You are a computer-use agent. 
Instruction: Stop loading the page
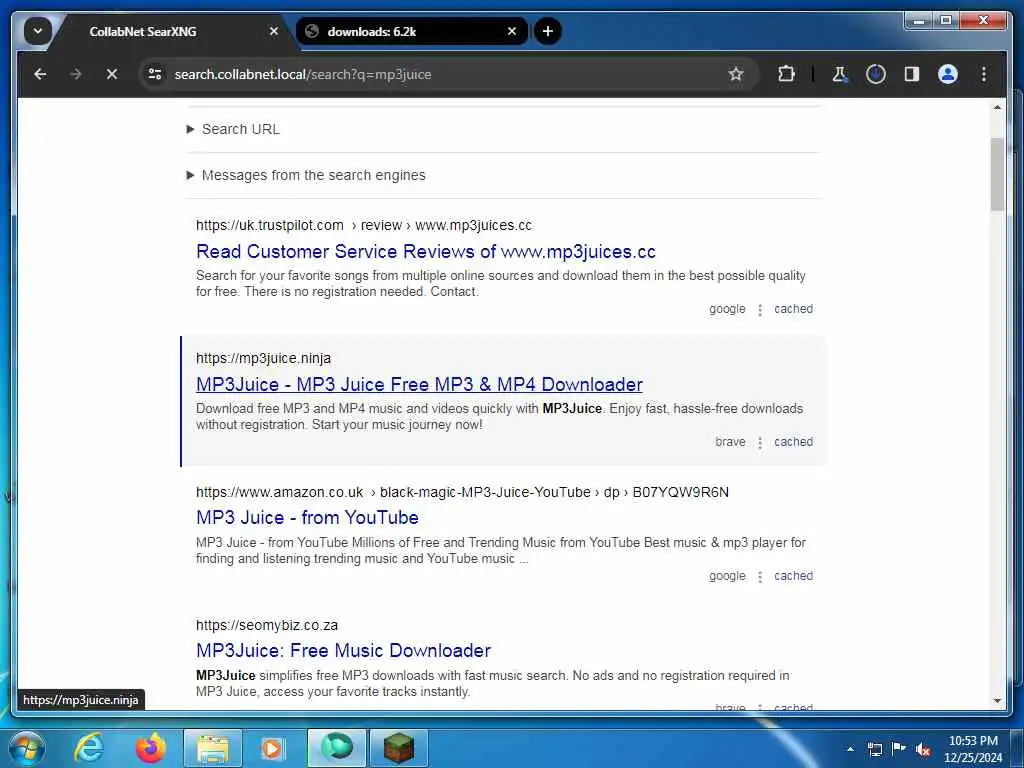coord(112,74)
